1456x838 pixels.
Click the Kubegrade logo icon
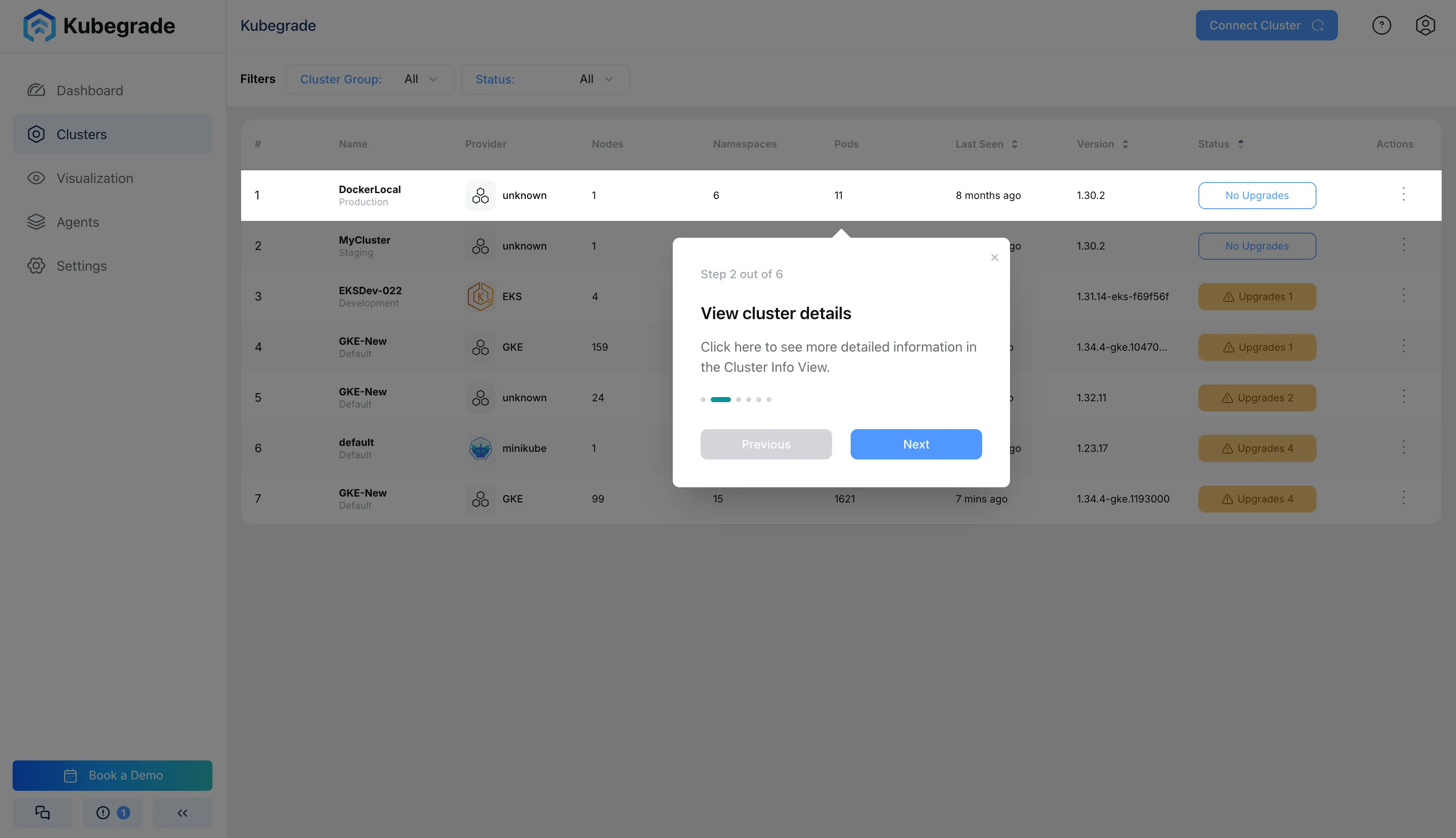coord(39,25)
